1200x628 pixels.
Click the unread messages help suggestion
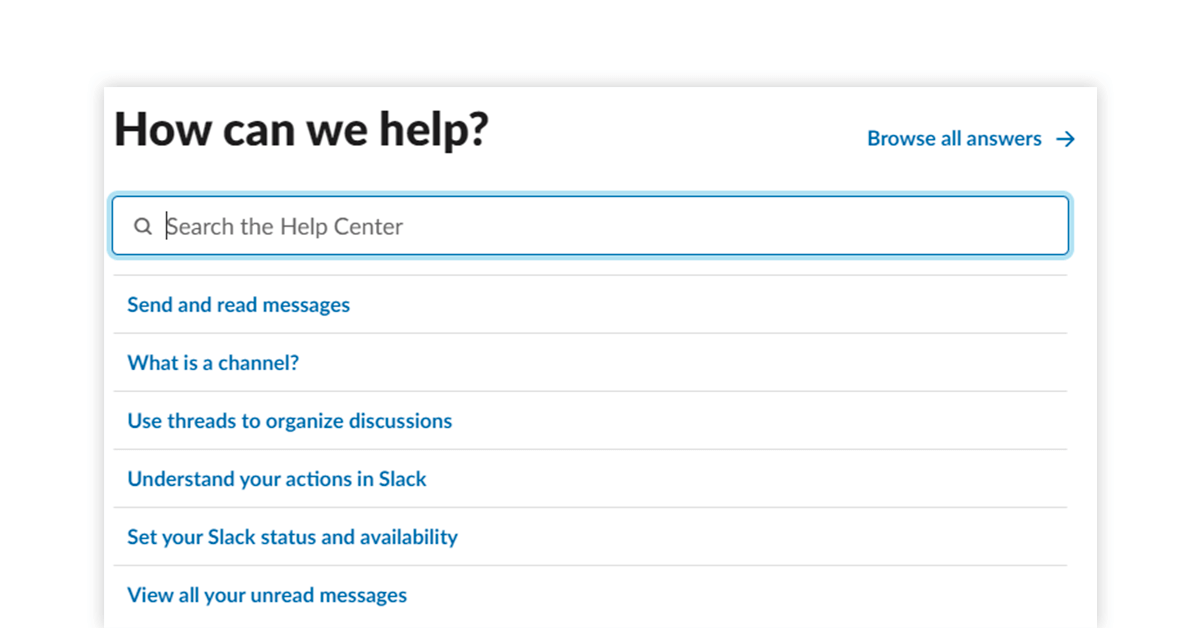pyautogui.click(x=267, y=595)
